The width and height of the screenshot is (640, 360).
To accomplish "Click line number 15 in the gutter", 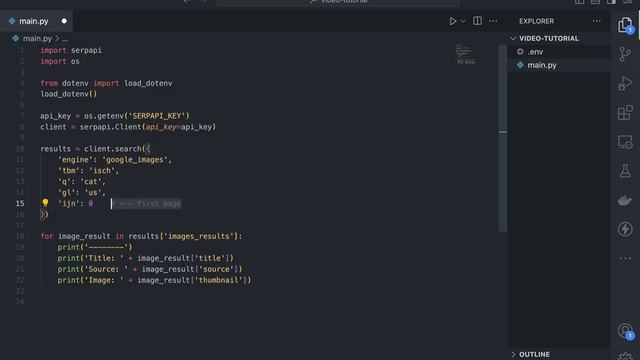I will pos(20,203).
